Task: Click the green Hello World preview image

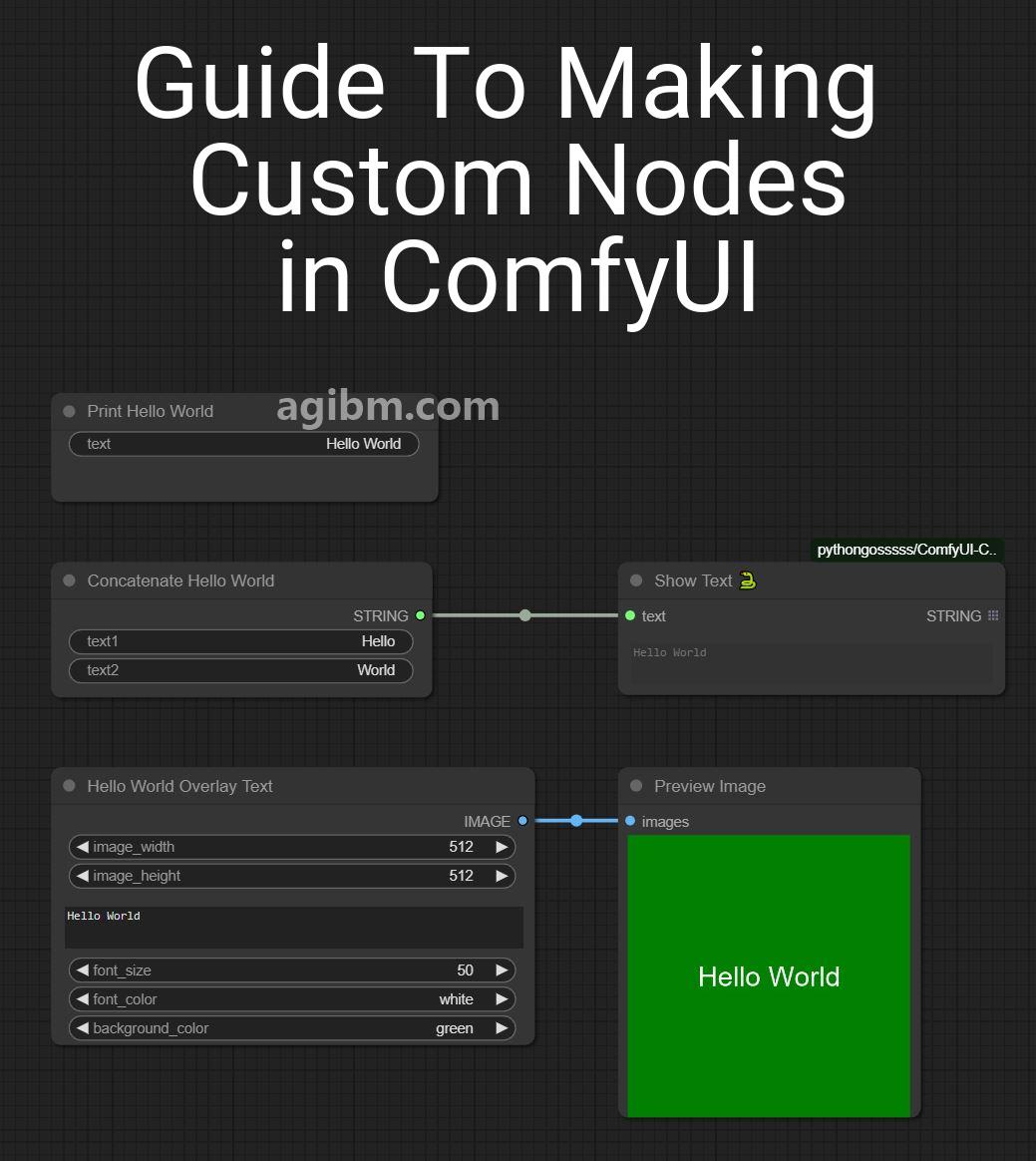Action: (x=769, y=975)
